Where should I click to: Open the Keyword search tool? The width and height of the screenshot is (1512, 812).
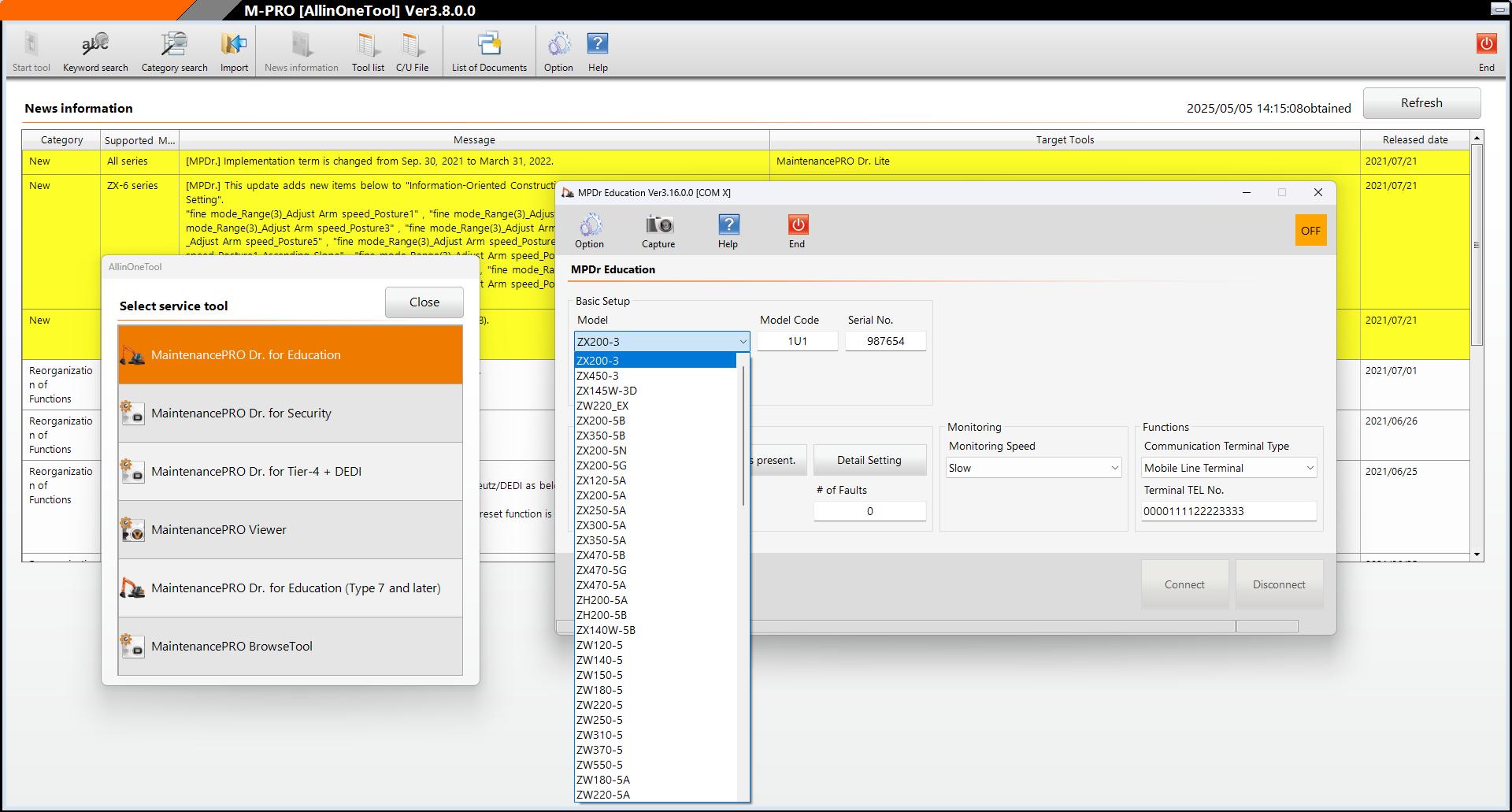pyautogui.click(x=95, y=52)
